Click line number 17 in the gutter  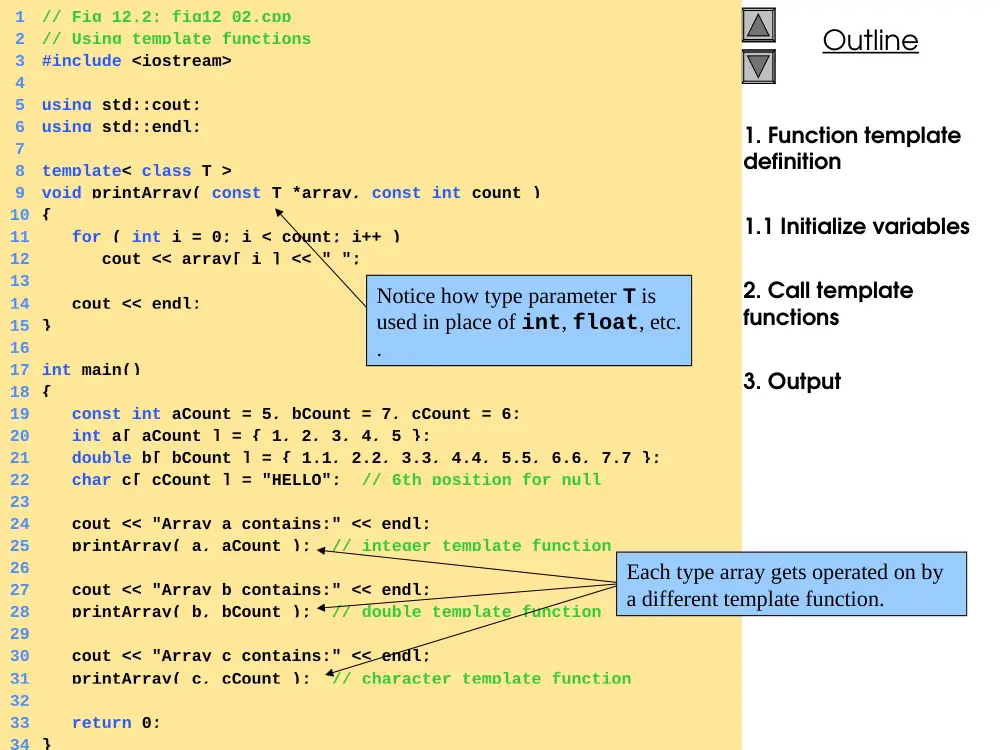point(20,370)
